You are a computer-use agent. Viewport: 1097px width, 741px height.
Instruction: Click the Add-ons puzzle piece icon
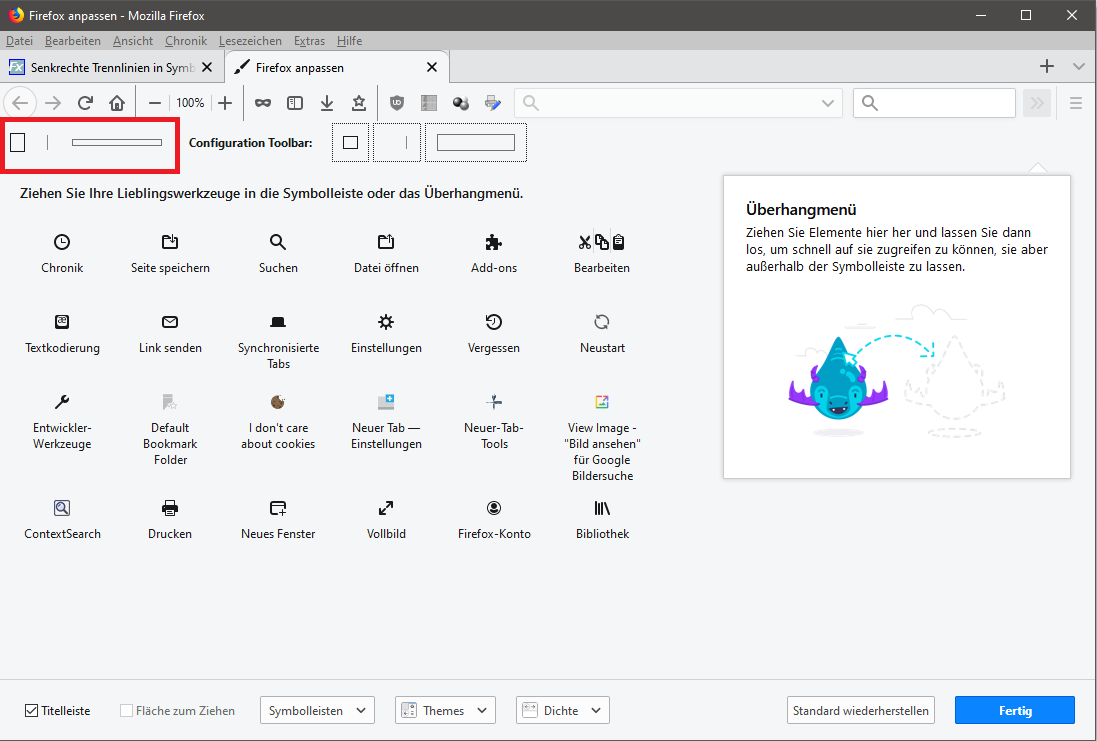point(494,242)
